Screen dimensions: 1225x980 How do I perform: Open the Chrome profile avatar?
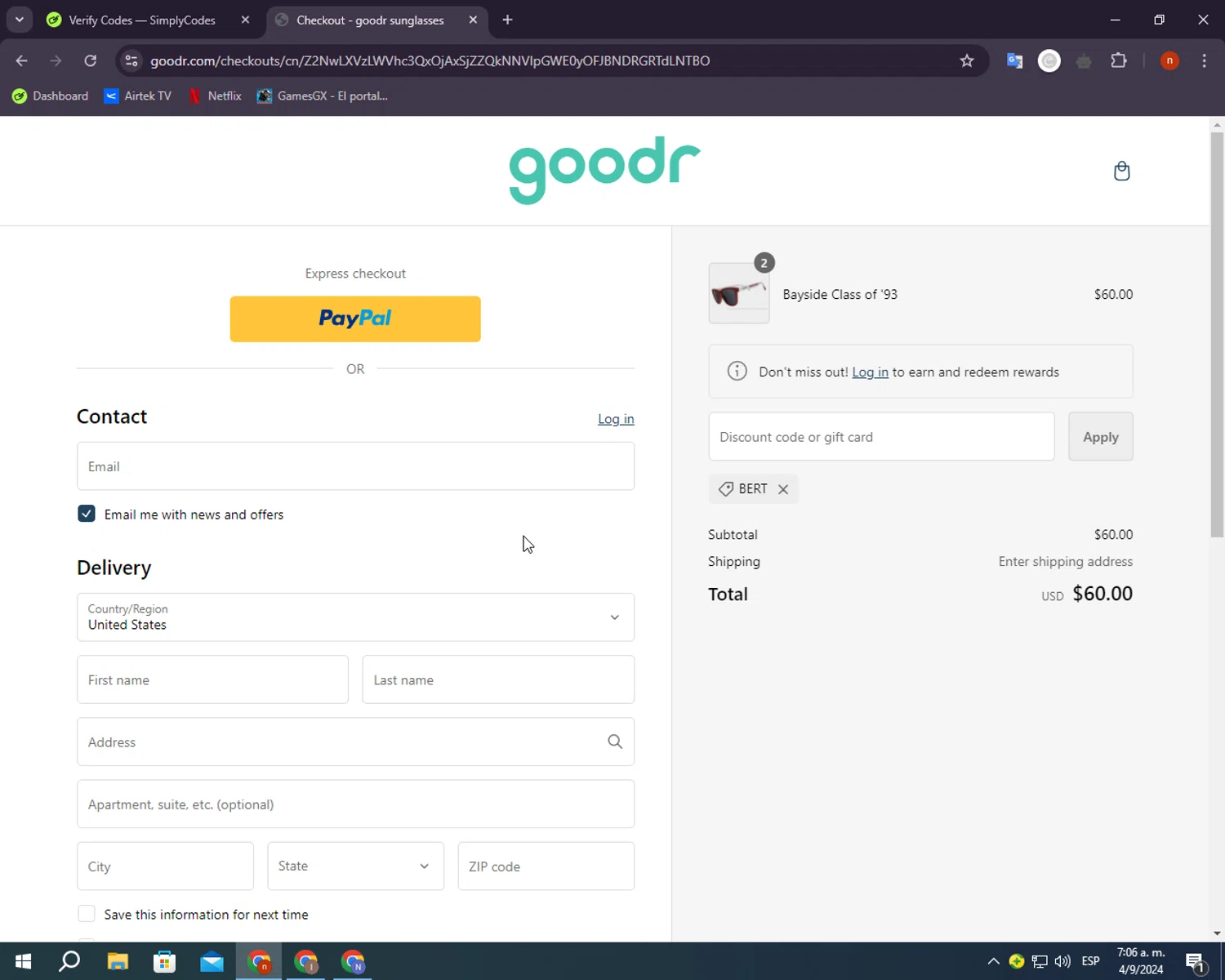(x=1169, y=60)
